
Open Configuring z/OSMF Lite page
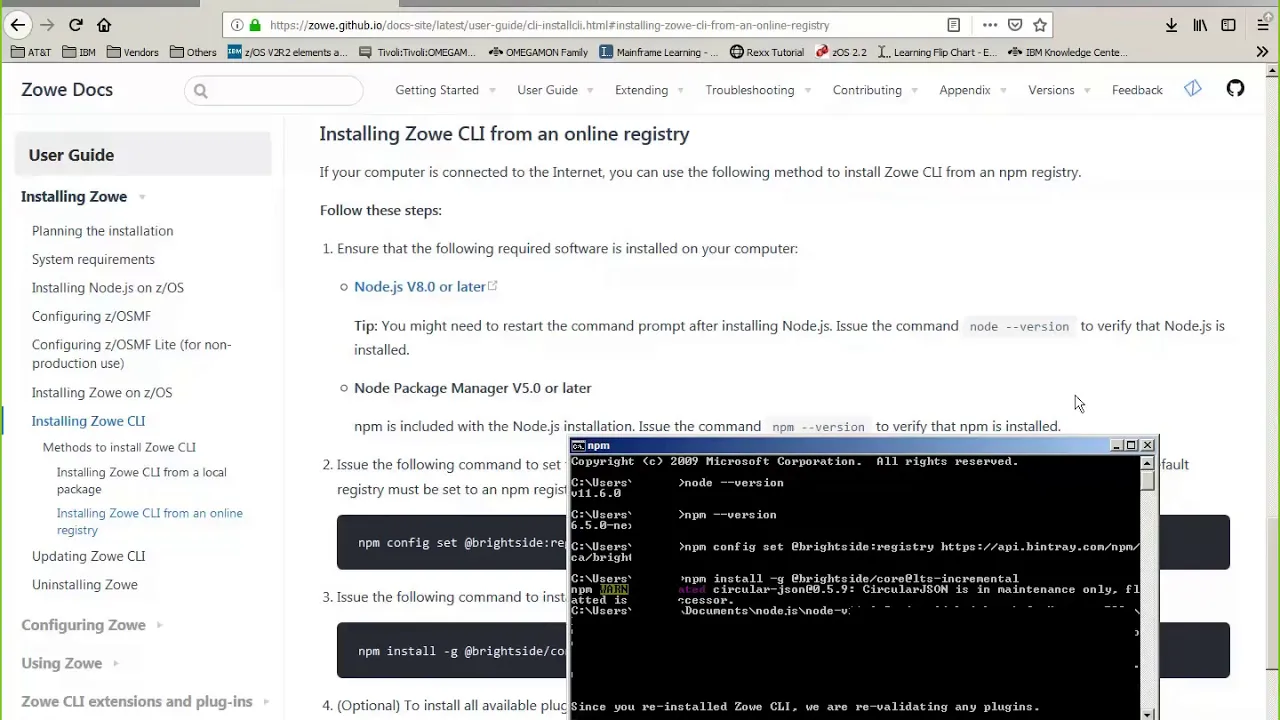coord(131,354)
